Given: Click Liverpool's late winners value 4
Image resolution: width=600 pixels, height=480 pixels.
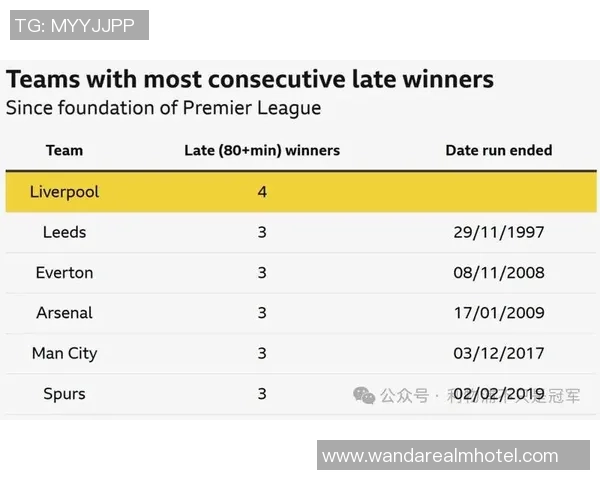Looking at the screenshot, I should (262, 191).
